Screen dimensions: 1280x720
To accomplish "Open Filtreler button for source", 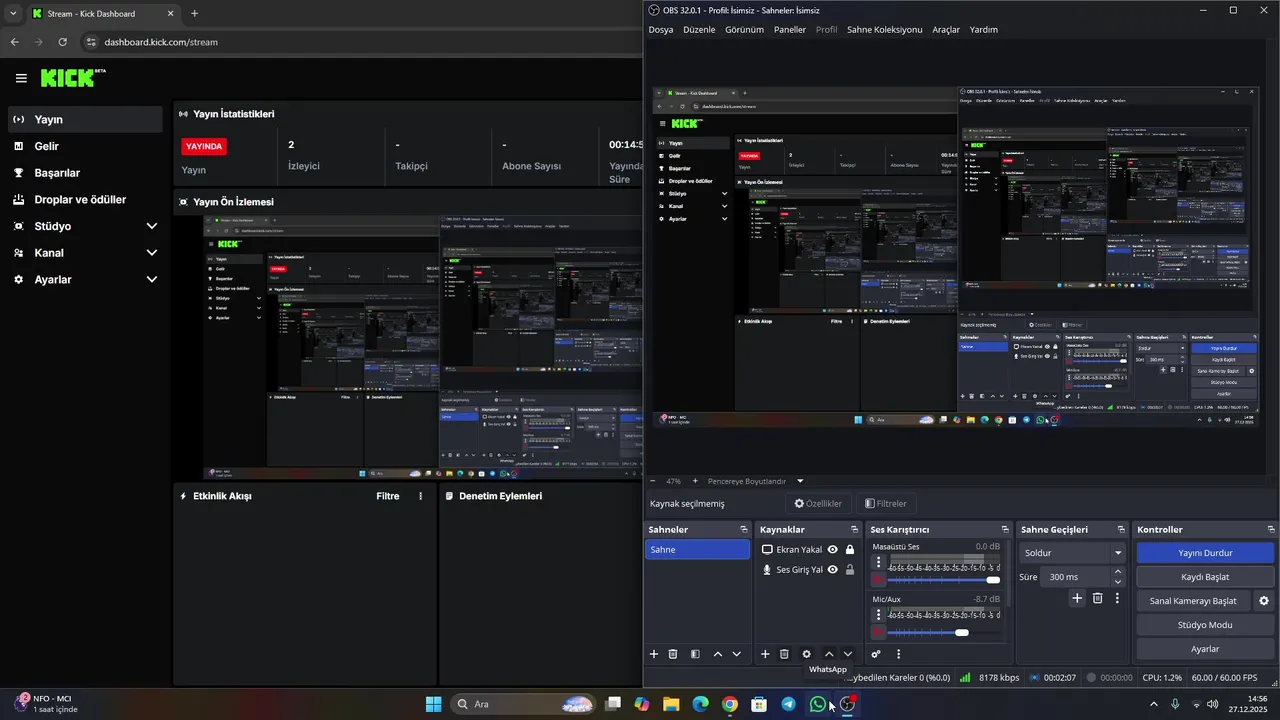I will click(x=886, y=504).
